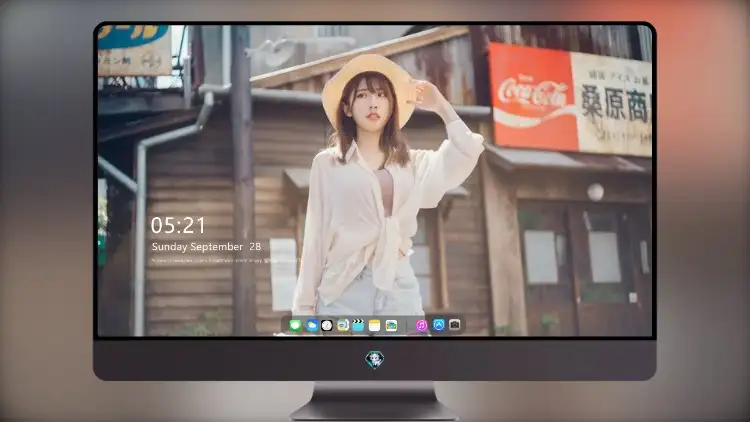Click the mascot logo on monitor chin
The image size is (750, 422).
pyautogui.click(x=375, y=359)
